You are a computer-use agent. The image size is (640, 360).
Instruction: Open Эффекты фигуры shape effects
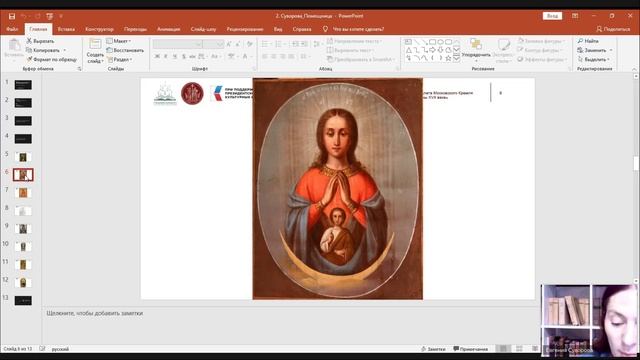point(542,60)
